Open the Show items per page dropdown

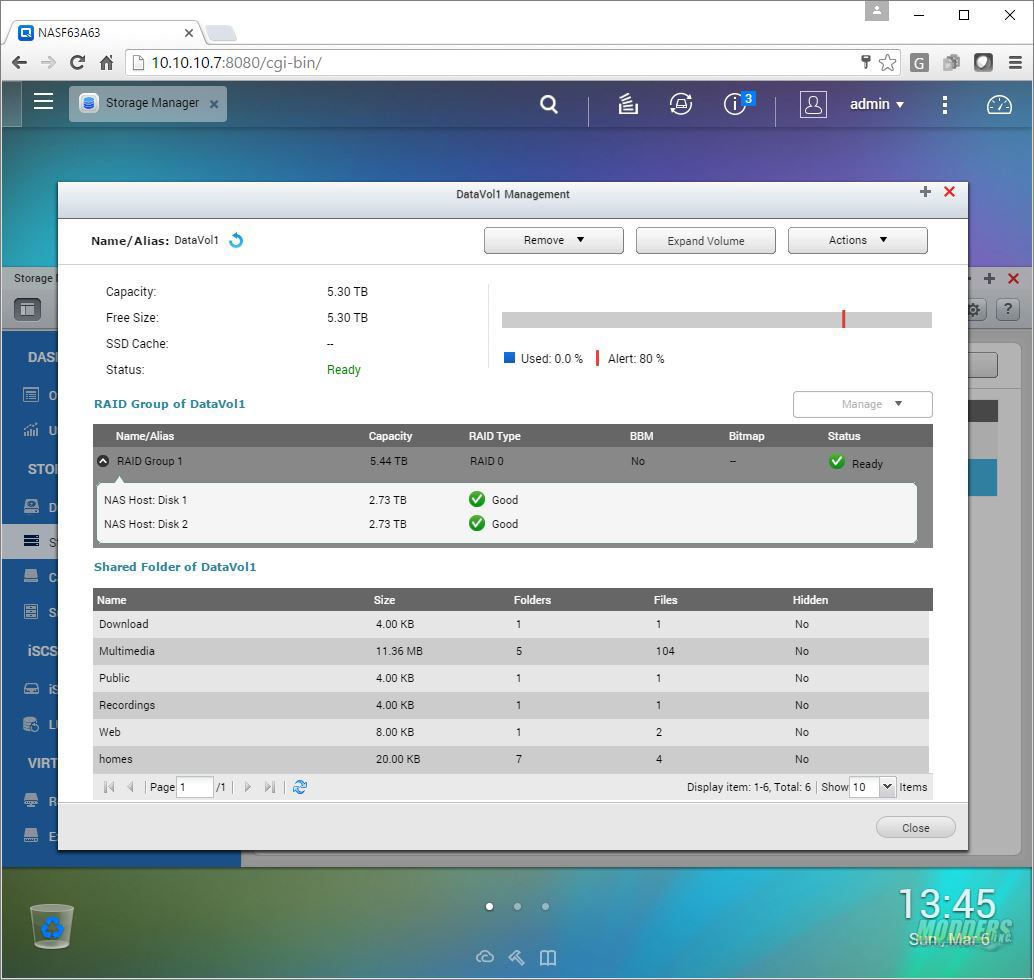pos(888,787)
